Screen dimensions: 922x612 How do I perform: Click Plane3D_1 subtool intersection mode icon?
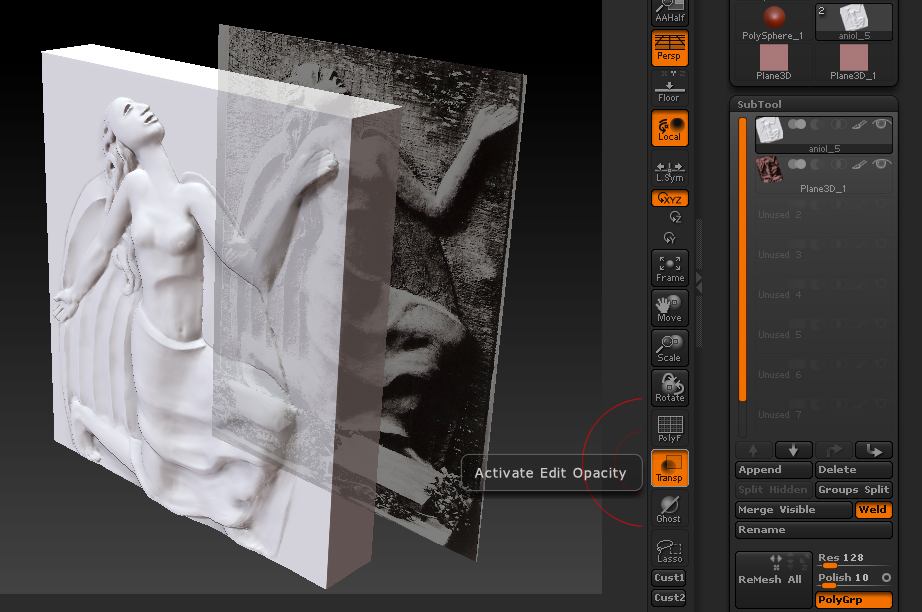pyautogui.click(x=839, y=164)
